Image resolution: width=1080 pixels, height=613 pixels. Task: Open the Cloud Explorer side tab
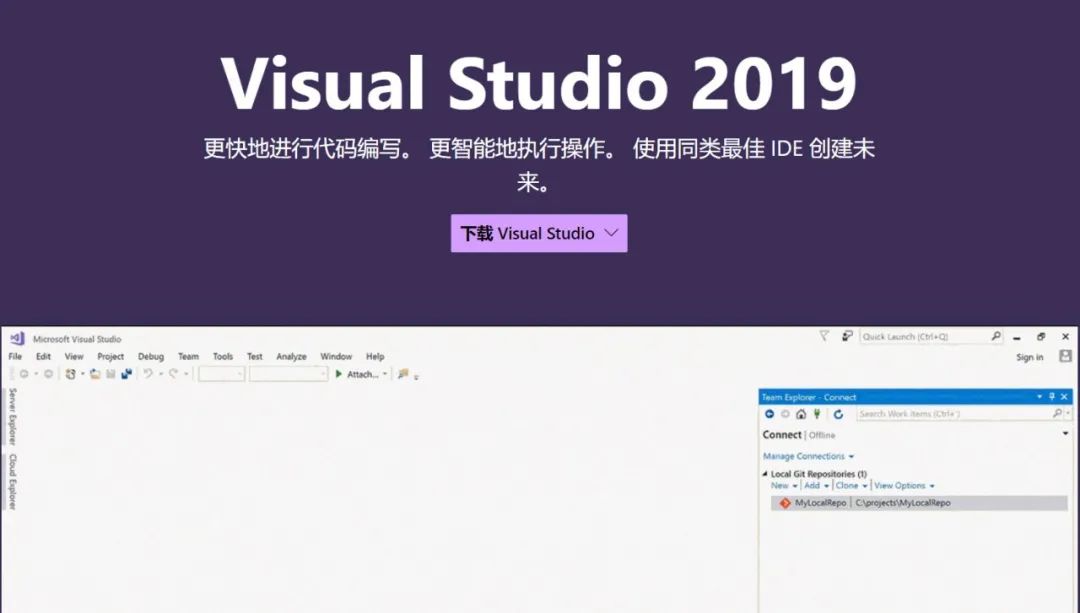click(x=12, y=481)
